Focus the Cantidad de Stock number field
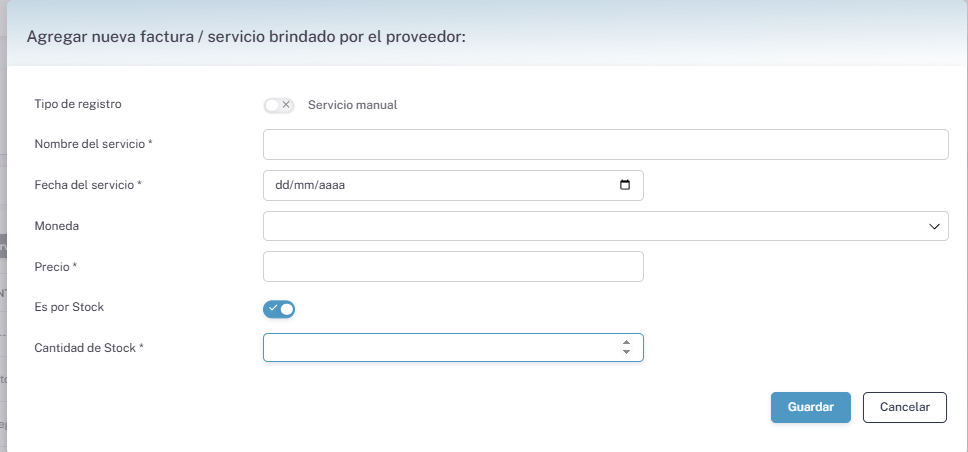This screenshot has height=452, width=968. 440,347
